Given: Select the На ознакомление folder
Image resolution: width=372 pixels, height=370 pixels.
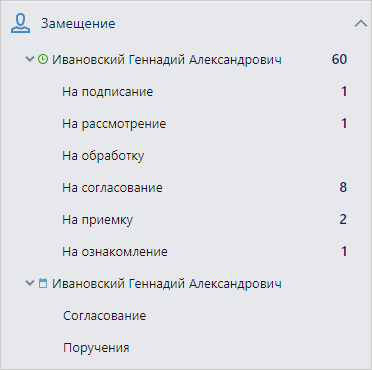Looking at the screenshot, I should pyautogui.click(x=115, y=252).
